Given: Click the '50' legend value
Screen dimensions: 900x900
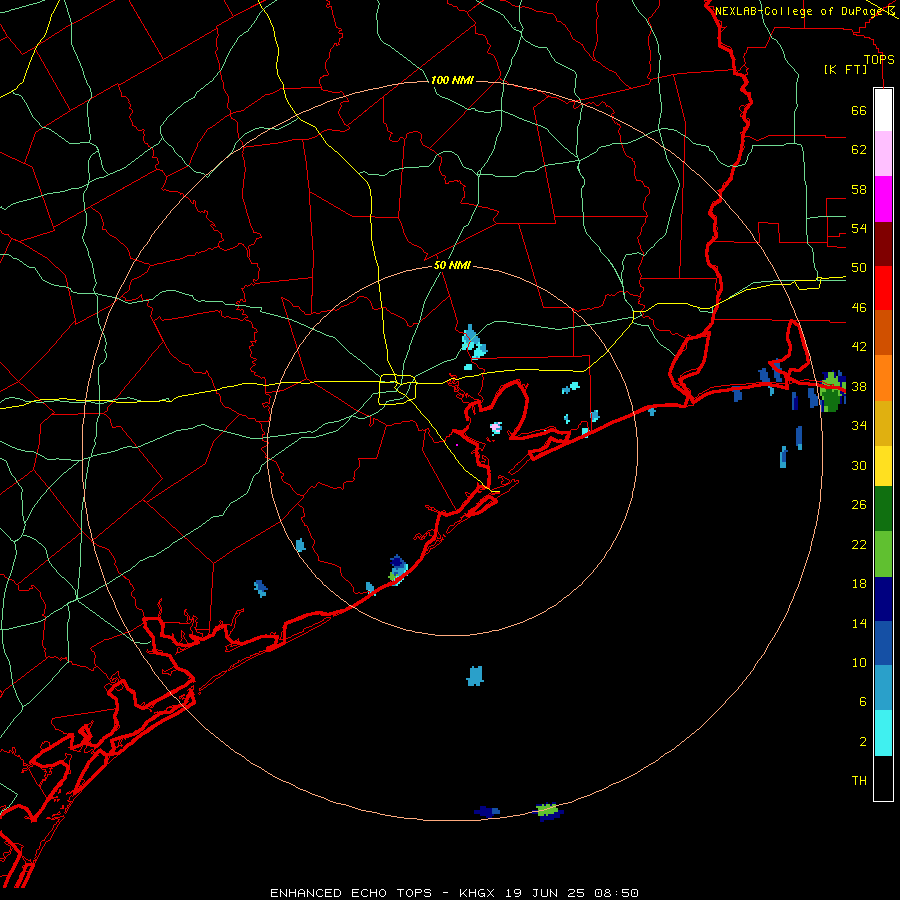Looking at the screenshot, I should pyautogui.click(x=859, y=268).
